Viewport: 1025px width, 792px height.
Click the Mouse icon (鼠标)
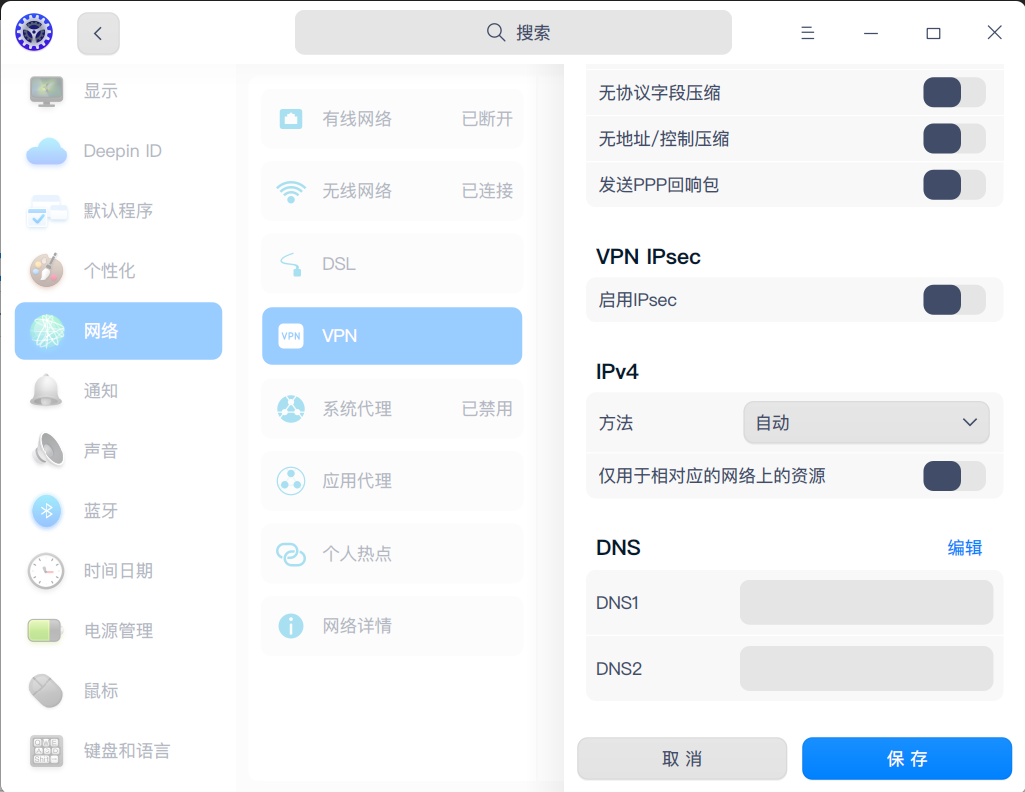click(x=46, y=690)
